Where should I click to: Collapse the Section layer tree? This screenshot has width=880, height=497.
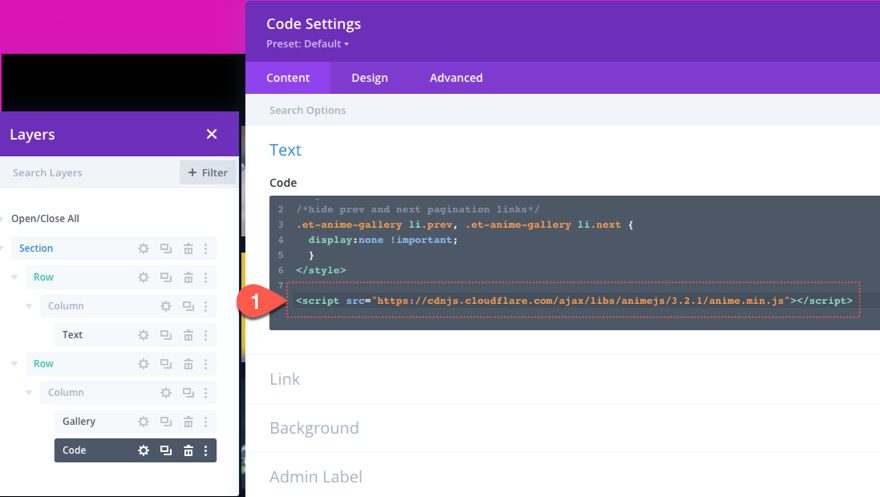[4, 248]
